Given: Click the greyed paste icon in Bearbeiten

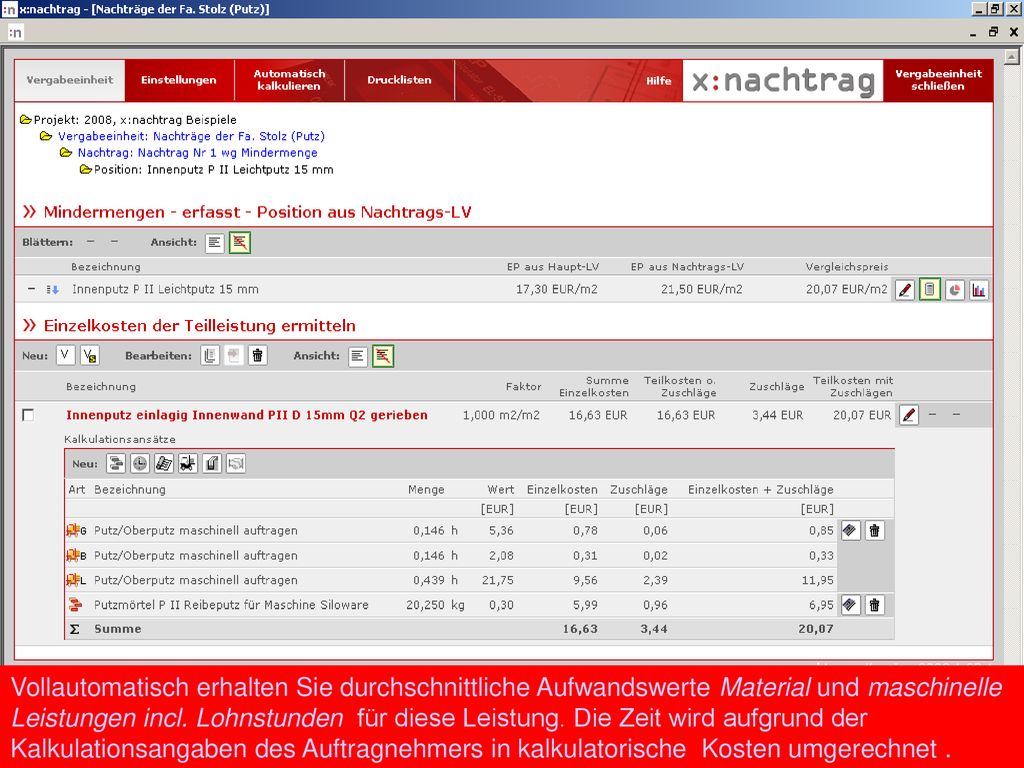Looking at the screenshot, I should coord(233,356).
